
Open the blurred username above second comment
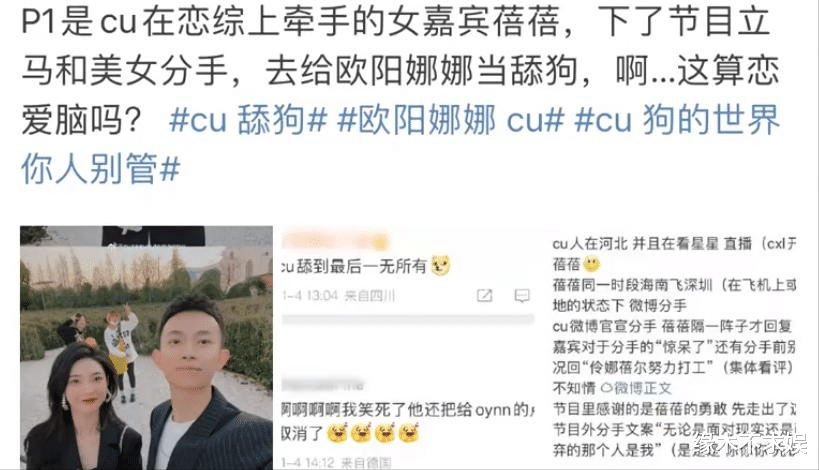click(x=323, y=385)
